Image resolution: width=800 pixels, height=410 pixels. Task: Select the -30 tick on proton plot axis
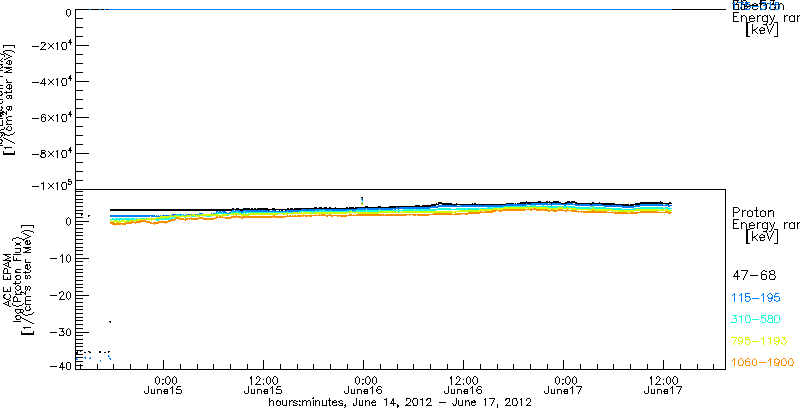60,332
